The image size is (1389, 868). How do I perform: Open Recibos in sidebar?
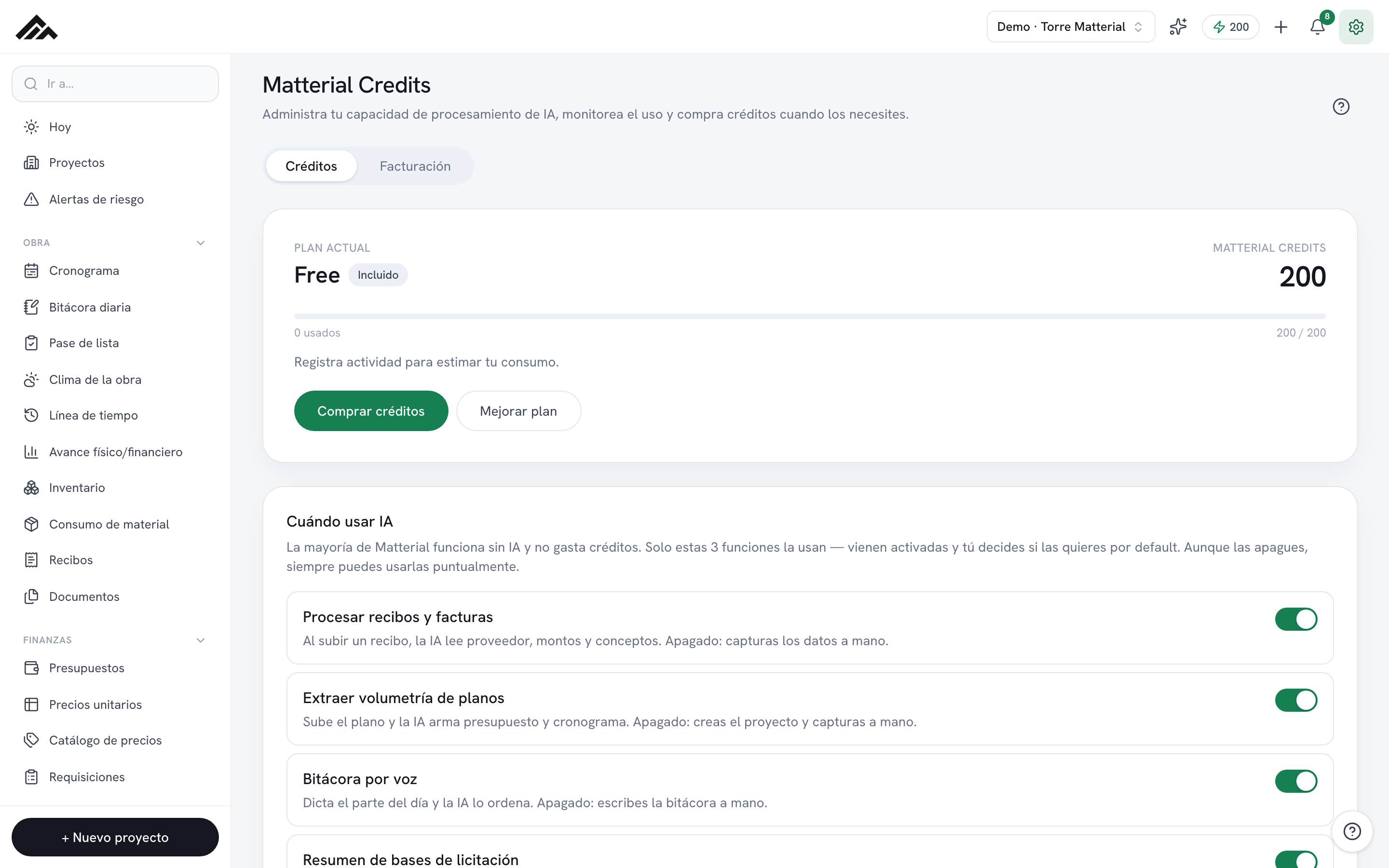[x=115, y=560]
